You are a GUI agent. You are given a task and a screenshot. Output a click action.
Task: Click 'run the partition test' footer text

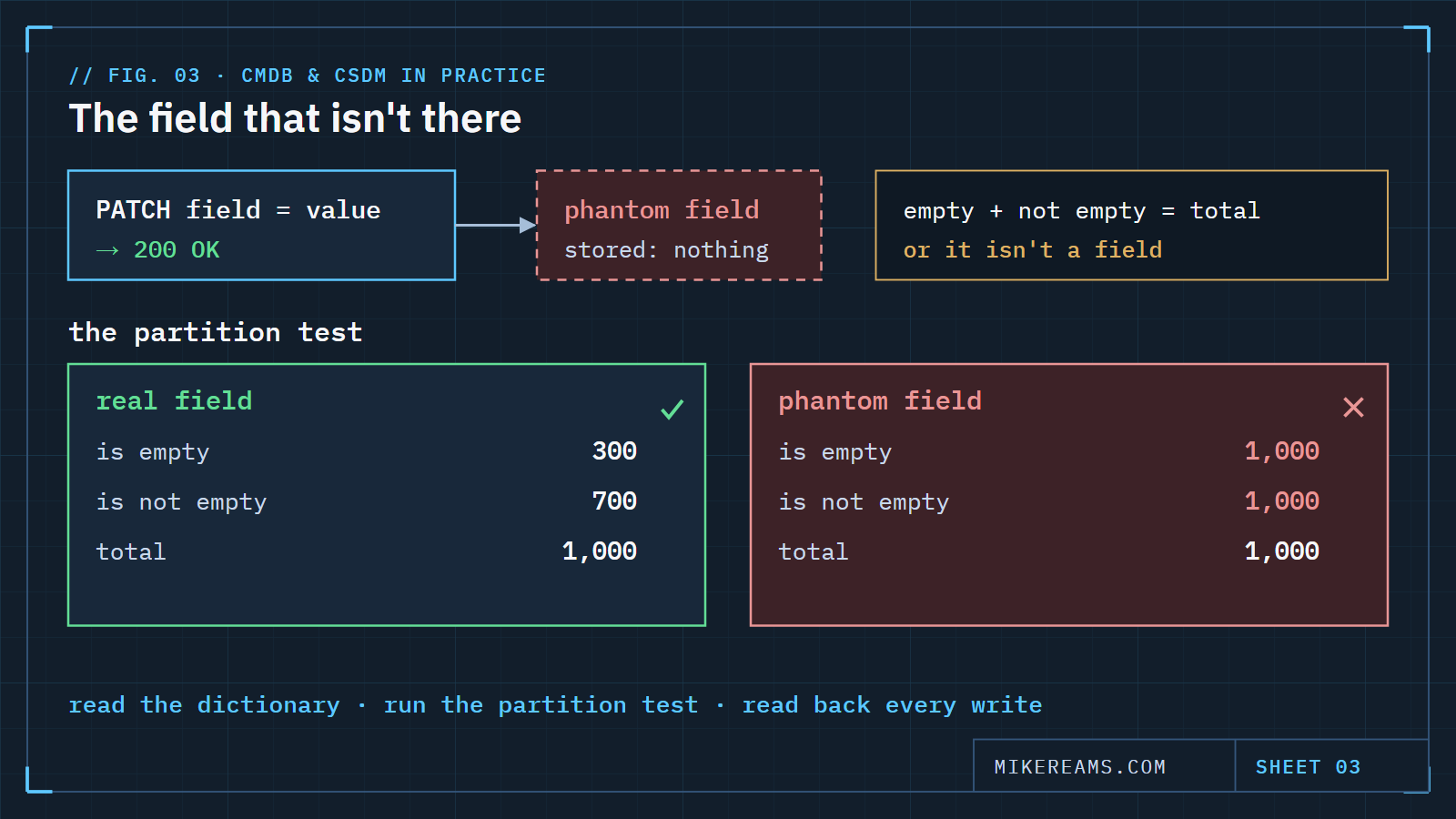pyautogui.click(x=541, y=705)
